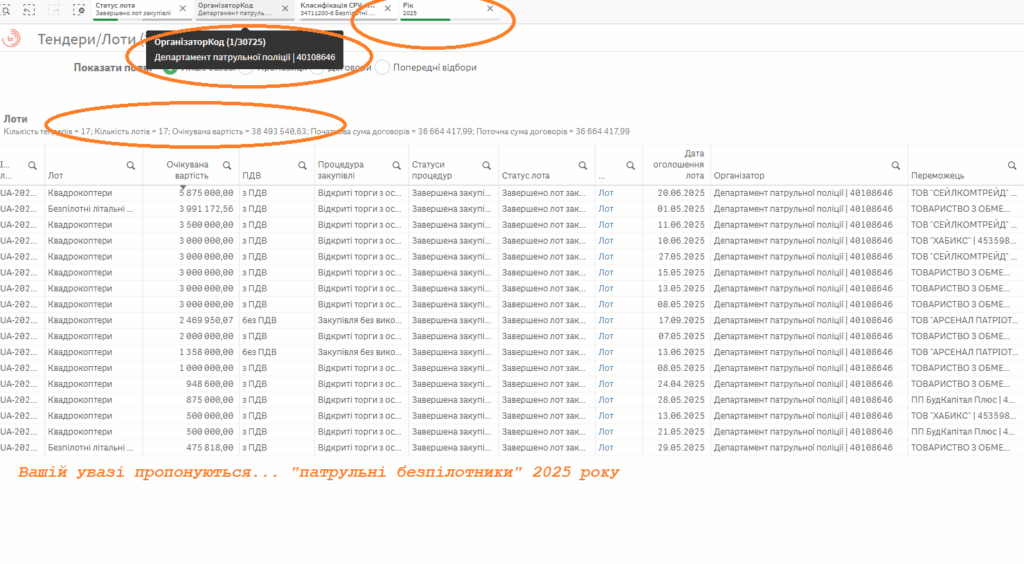Viewport: 1024px width, 564px height.
Task: Select the first green radio option
Action: coord(170,67)
